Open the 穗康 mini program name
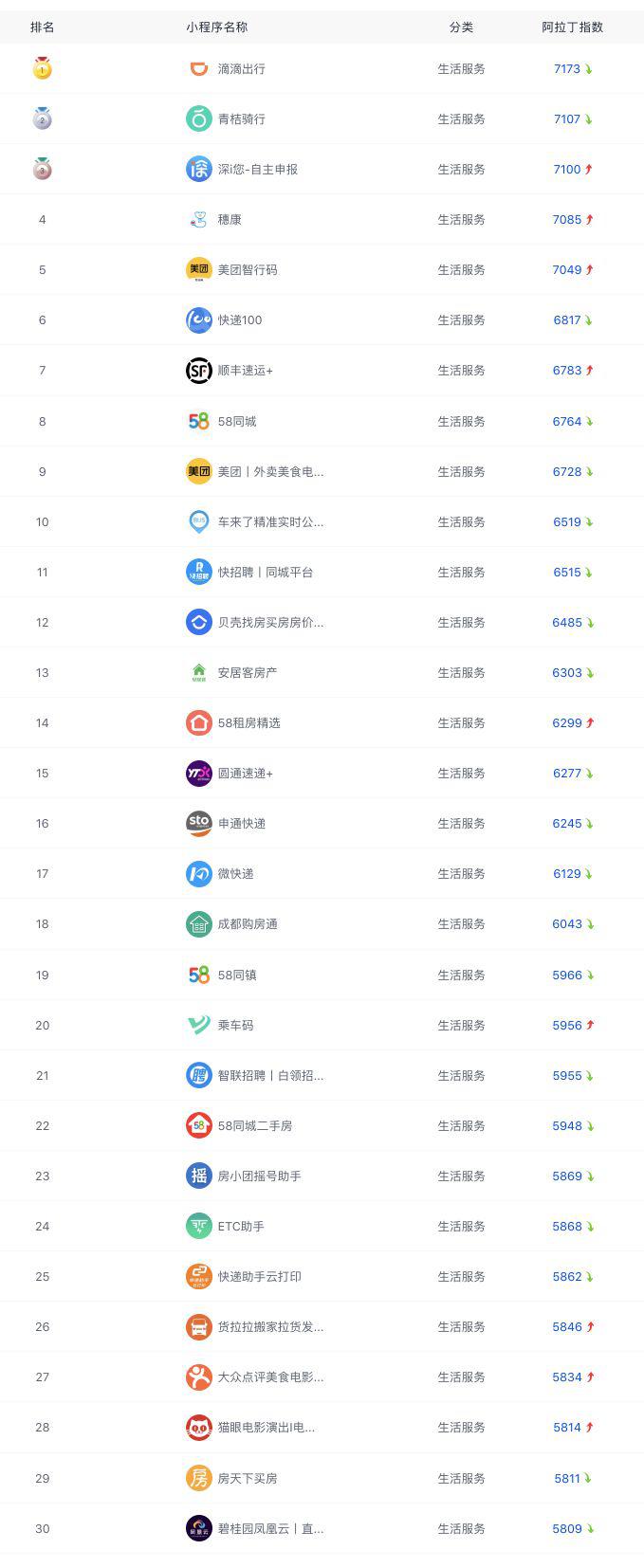The image size is (644, 1568). pyautogui.click(x=230, y=220)
